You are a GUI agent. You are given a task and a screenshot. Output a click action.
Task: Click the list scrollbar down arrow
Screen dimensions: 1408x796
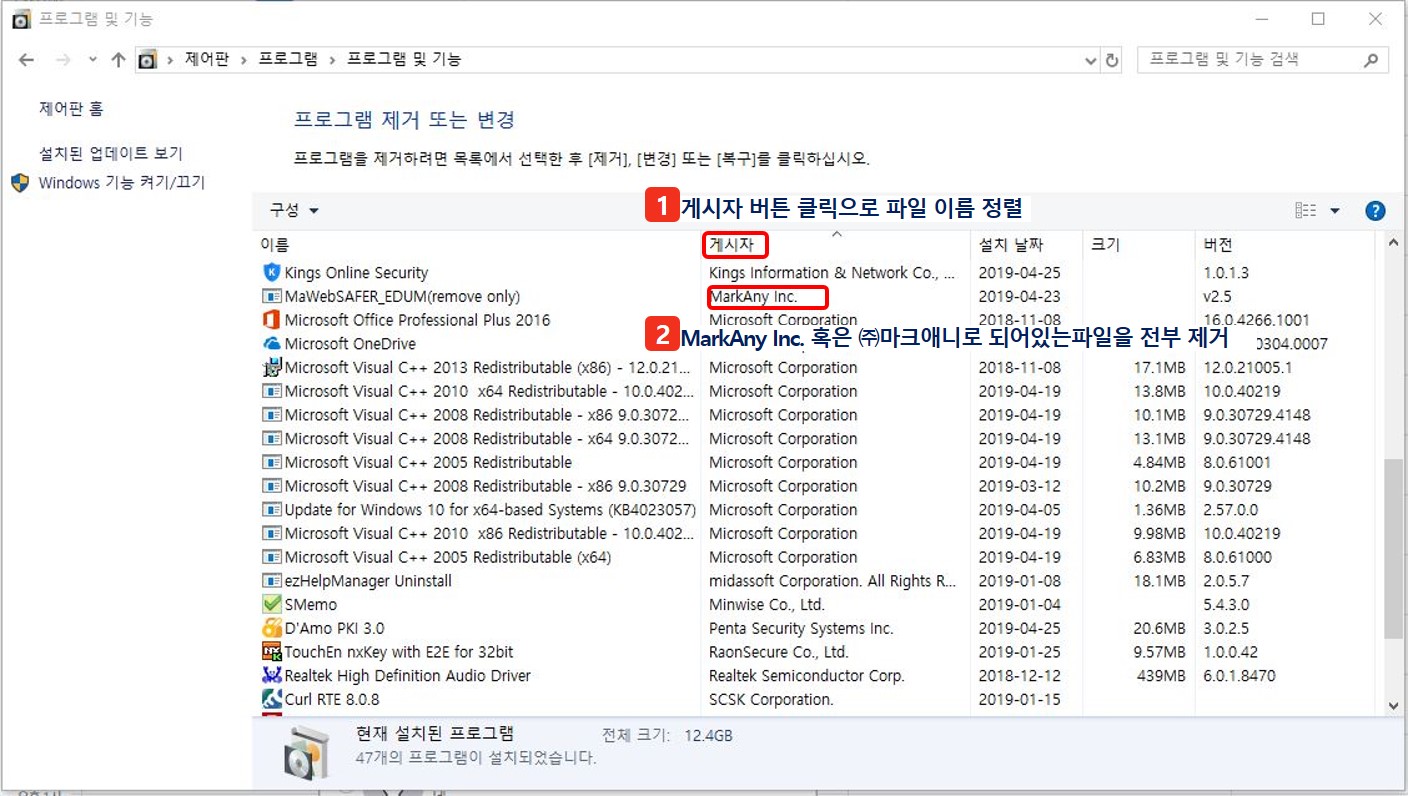(1394, 706)
